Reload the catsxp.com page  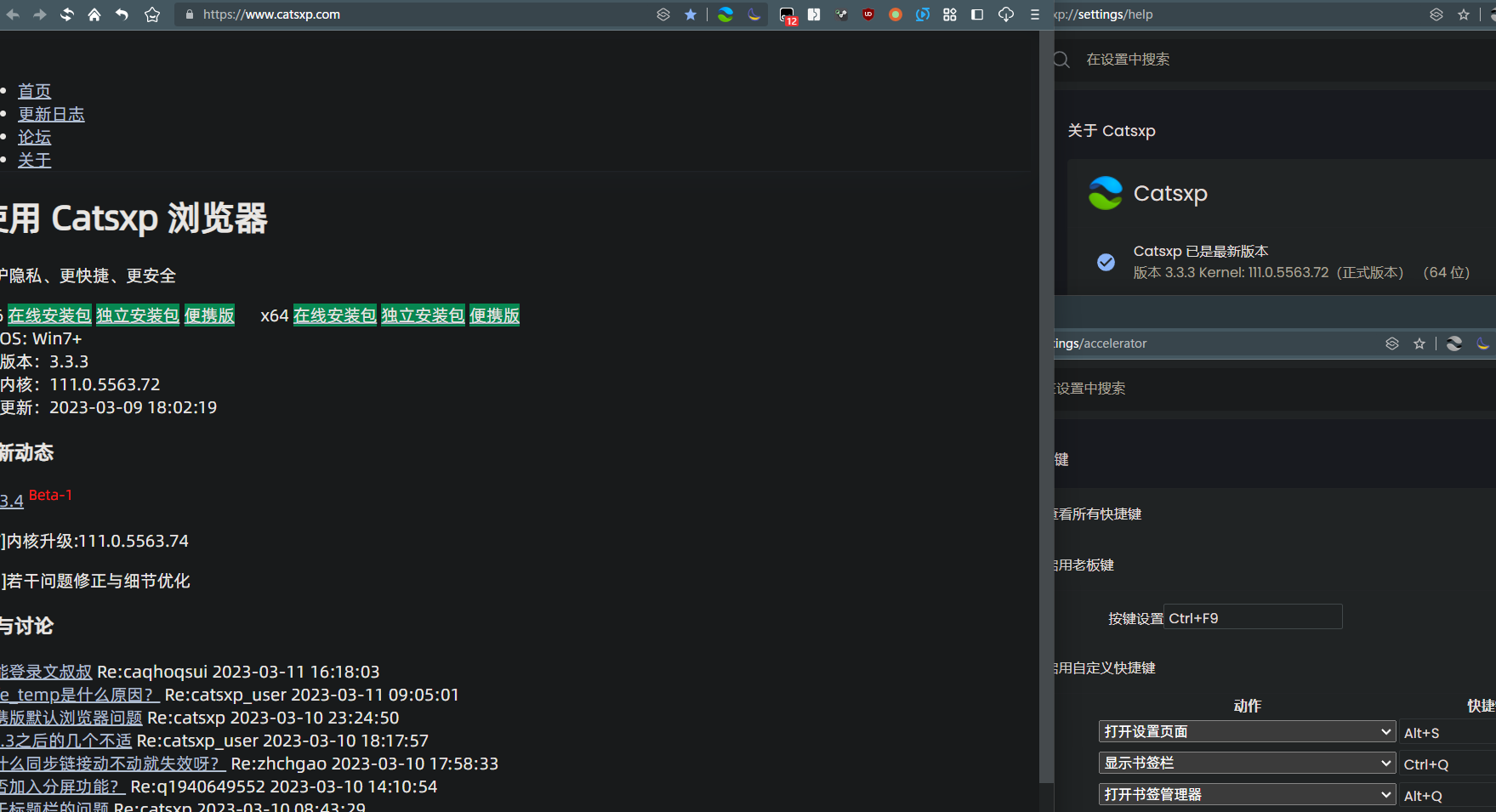66,14
